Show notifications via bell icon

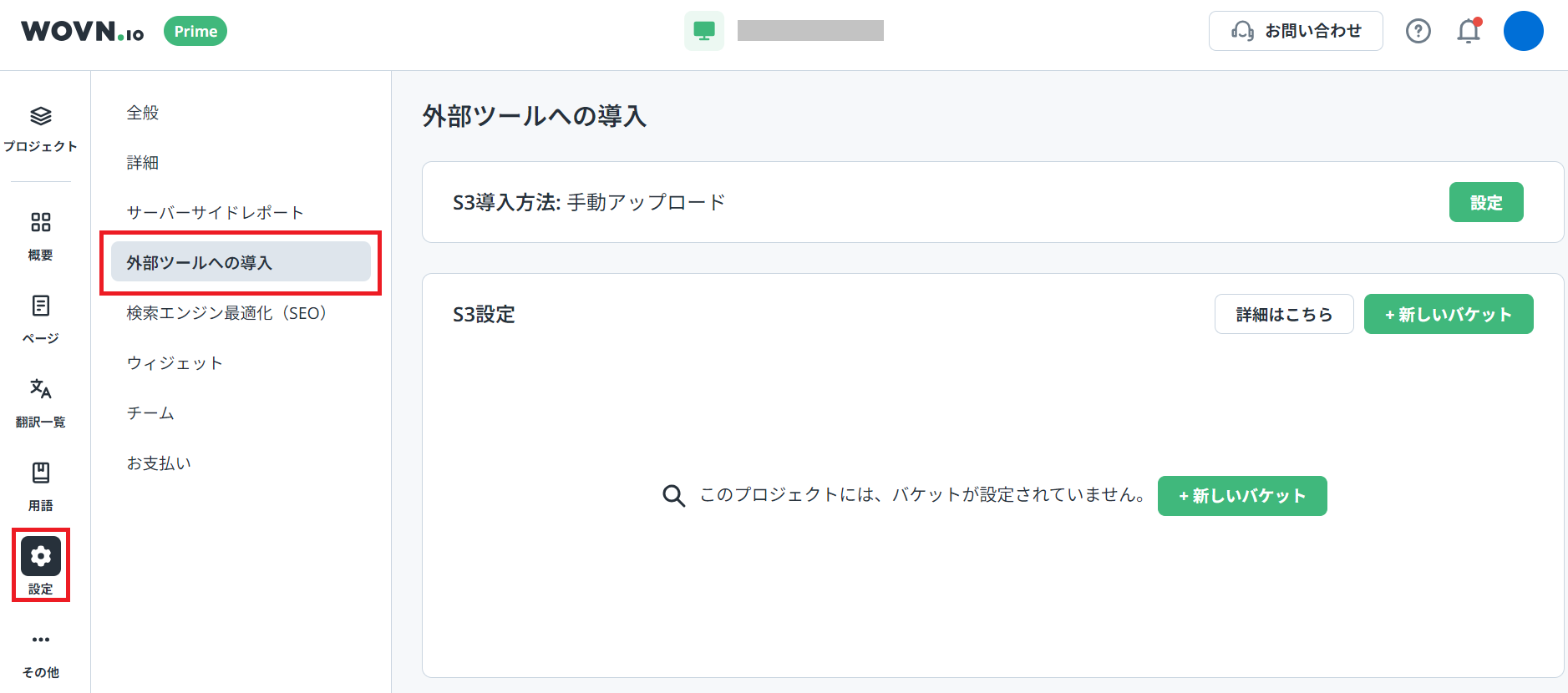pos(1468,32)
